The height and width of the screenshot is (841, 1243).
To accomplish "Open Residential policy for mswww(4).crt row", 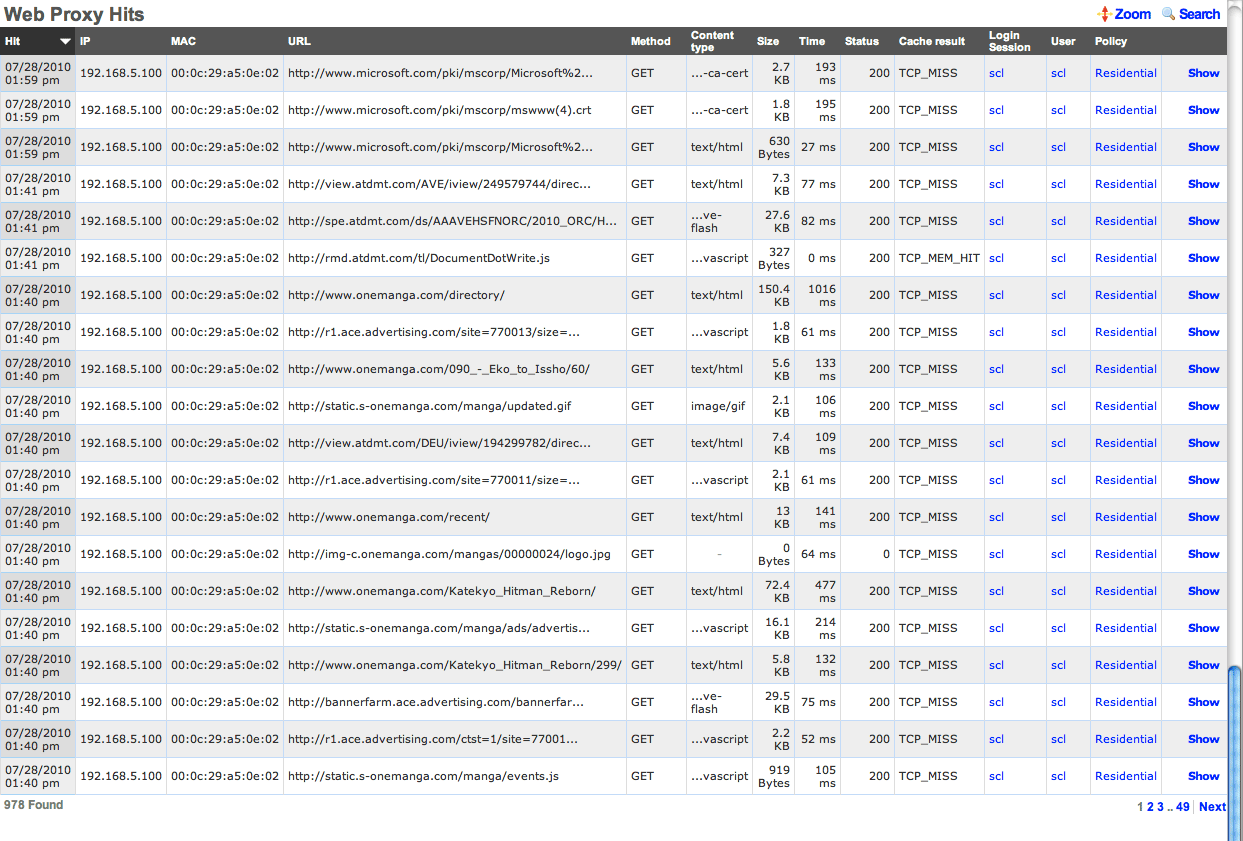I will (x=1125, y=110).
